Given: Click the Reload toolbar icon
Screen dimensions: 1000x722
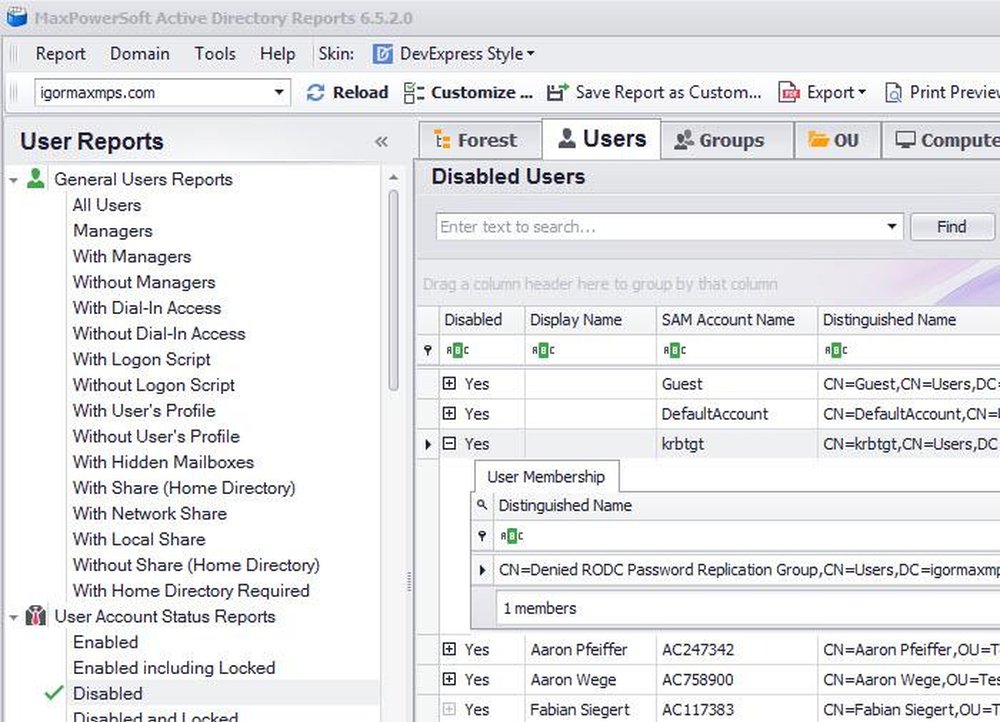Looking at the screenshot, I should coord(316,91).
